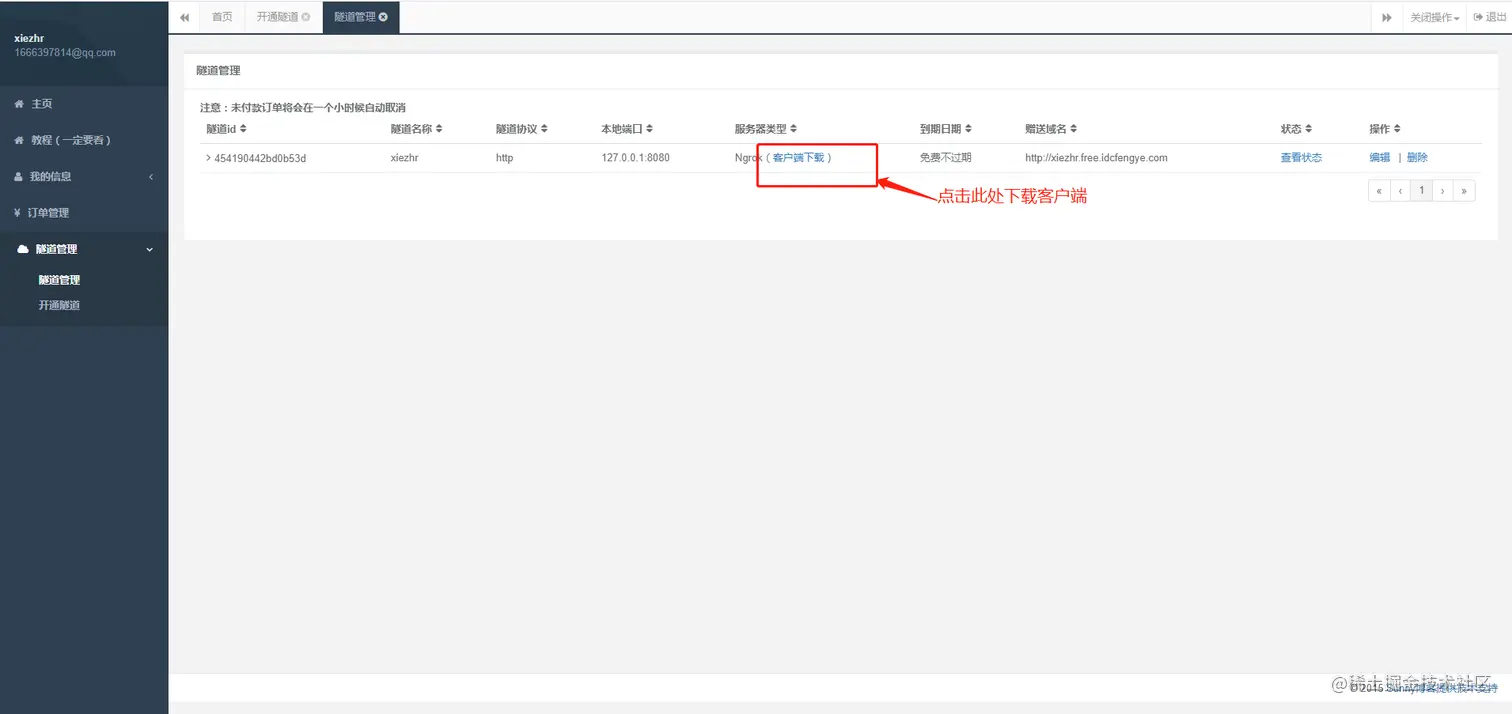The image size is (1512, 714).
Task: Open 主页 in the sidebar
Action: 84,104
